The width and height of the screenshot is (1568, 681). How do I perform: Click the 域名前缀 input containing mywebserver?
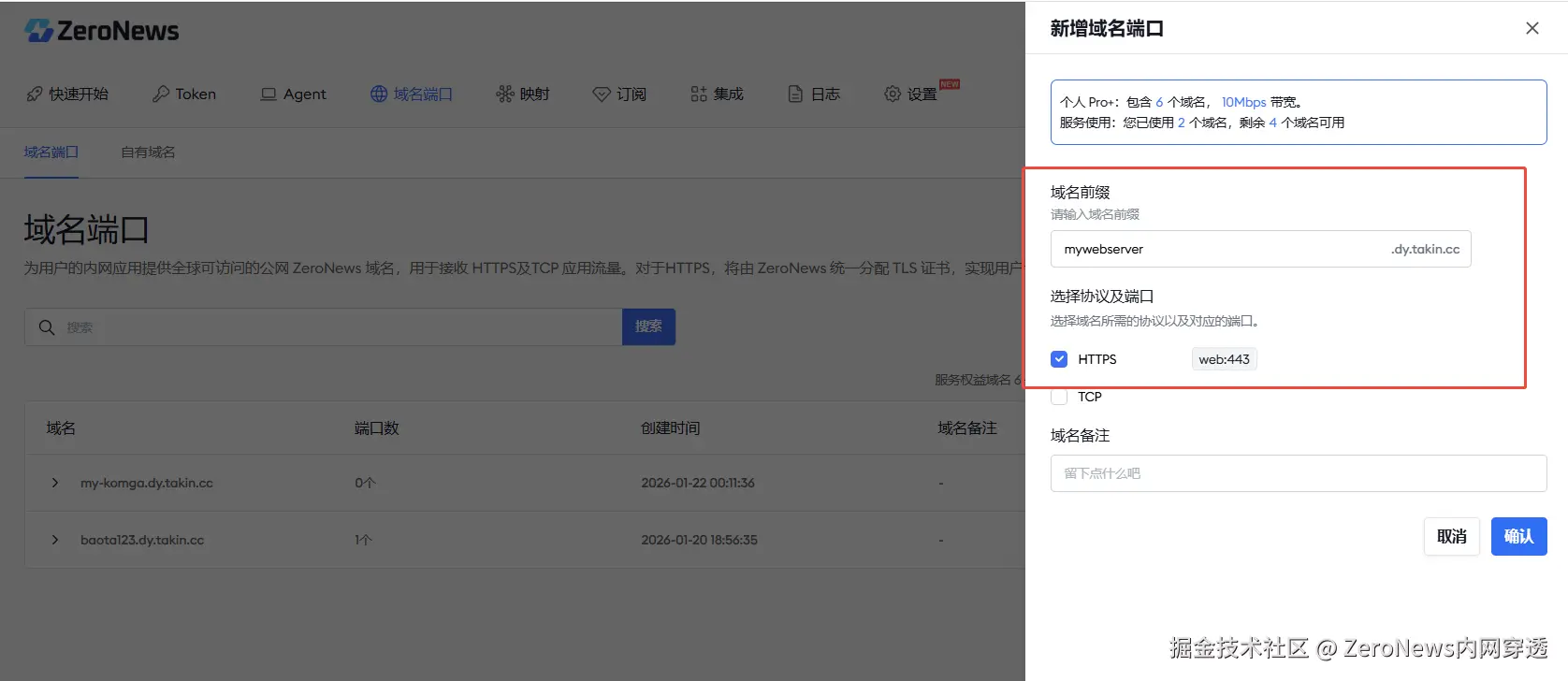(1260, 249)
